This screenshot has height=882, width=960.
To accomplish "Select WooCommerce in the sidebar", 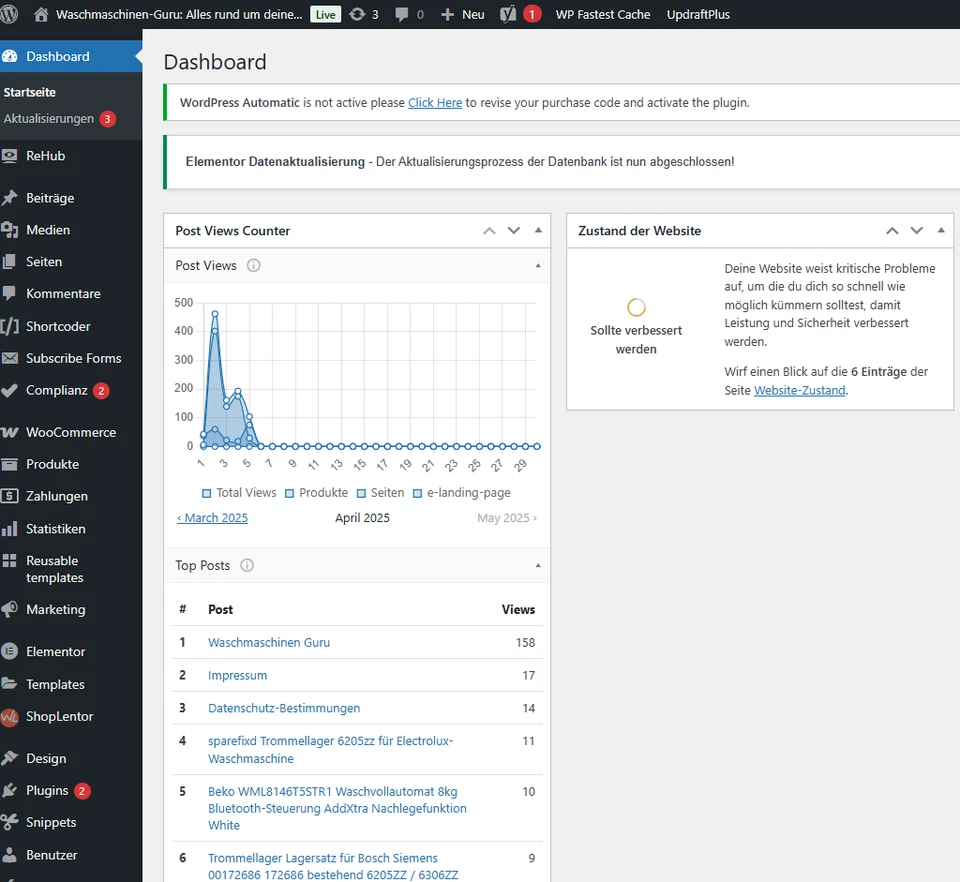I will tap(62, 431).
